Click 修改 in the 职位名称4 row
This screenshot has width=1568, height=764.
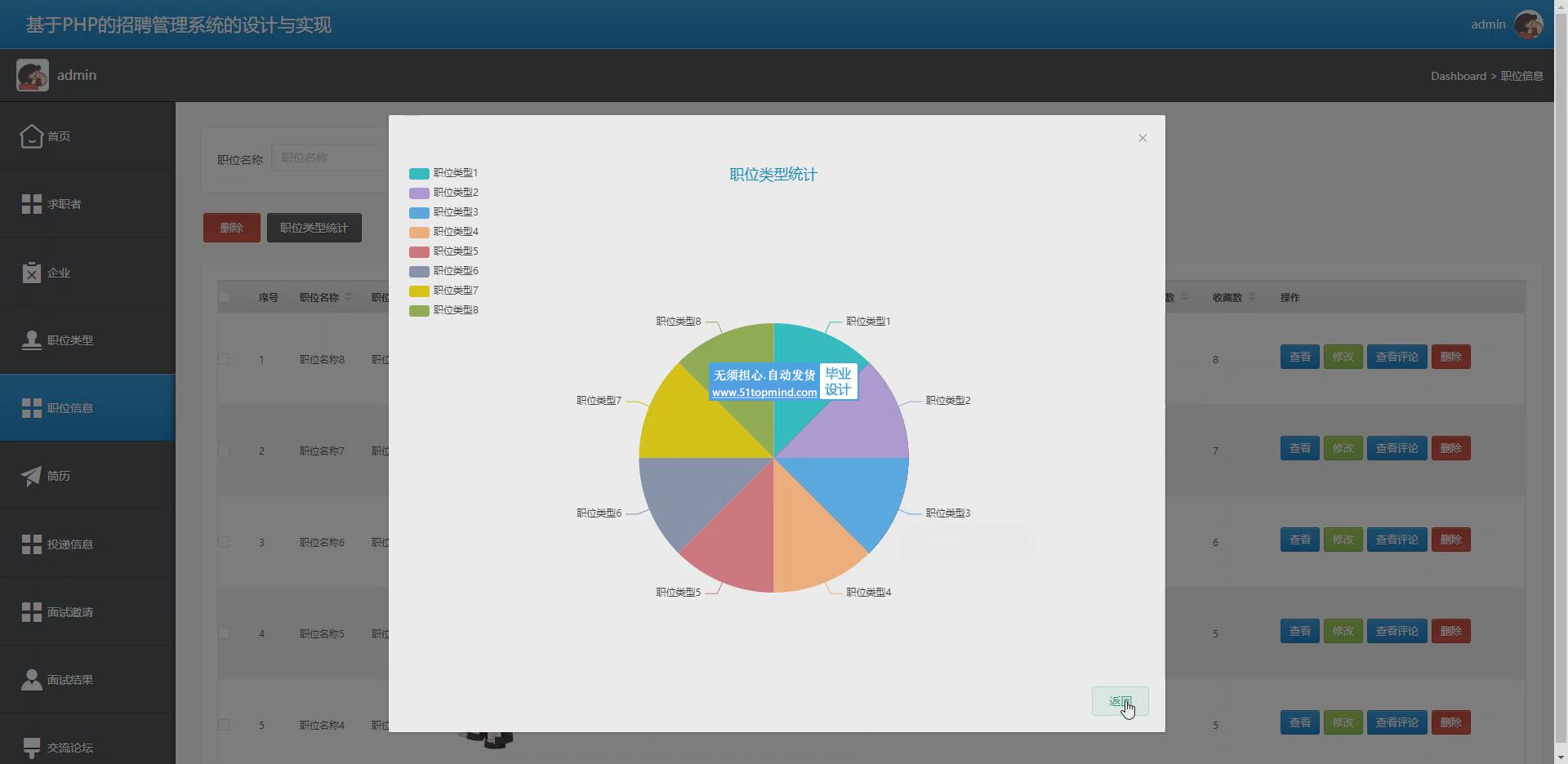tap(1343, 722)
